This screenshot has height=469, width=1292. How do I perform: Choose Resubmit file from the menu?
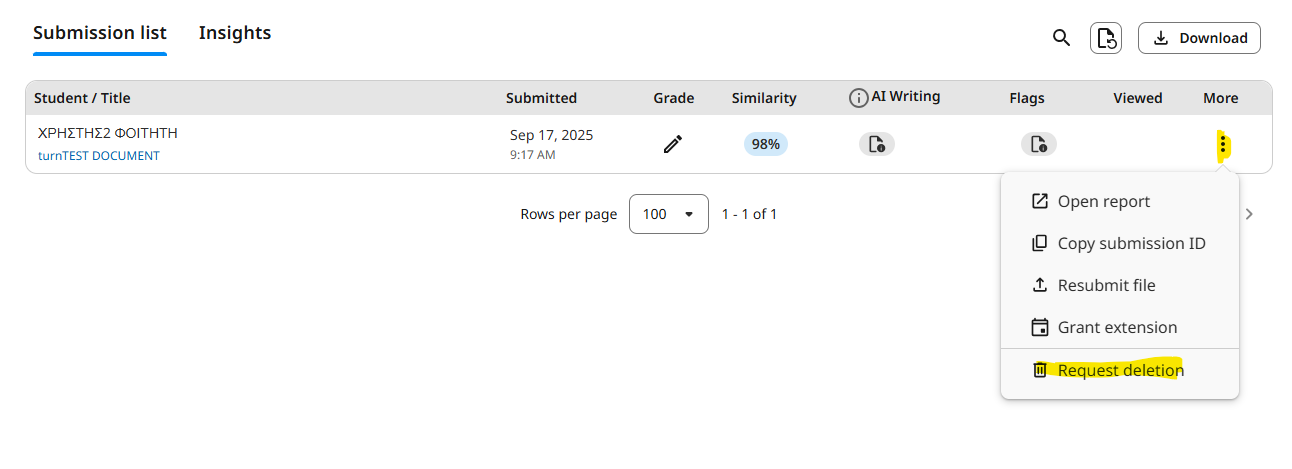[x=1106, y=285]
